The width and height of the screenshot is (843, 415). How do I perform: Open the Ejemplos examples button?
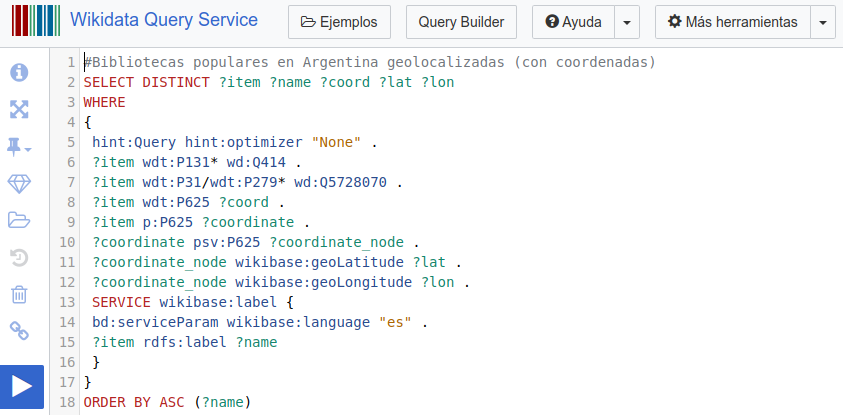(339, 22)
